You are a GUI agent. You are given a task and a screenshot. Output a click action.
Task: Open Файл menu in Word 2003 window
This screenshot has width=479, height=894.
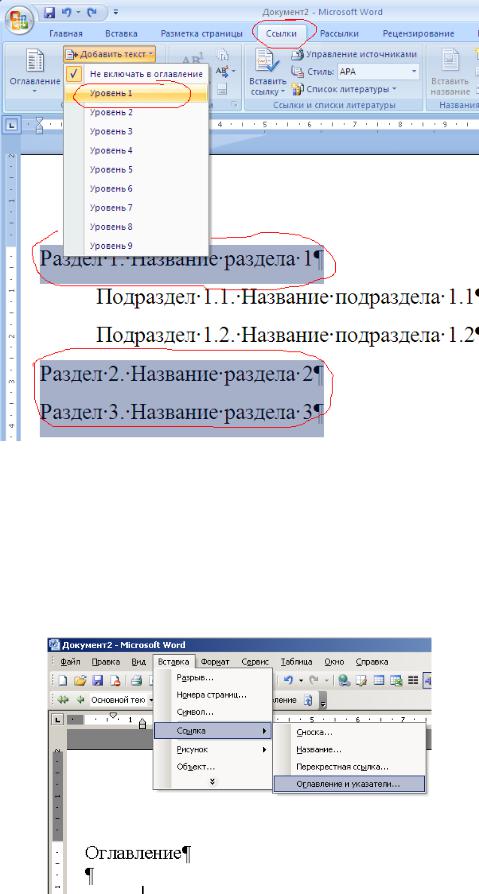point(70,662)
